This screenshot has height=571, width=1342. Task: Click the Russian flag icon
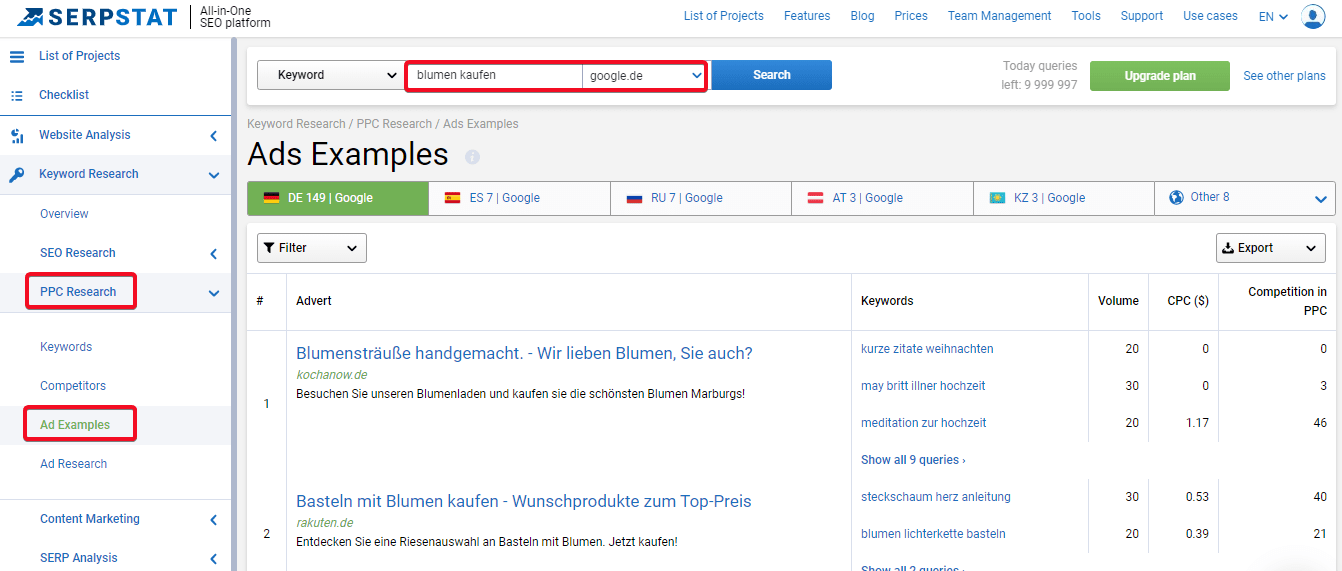[x=634, y=198]
